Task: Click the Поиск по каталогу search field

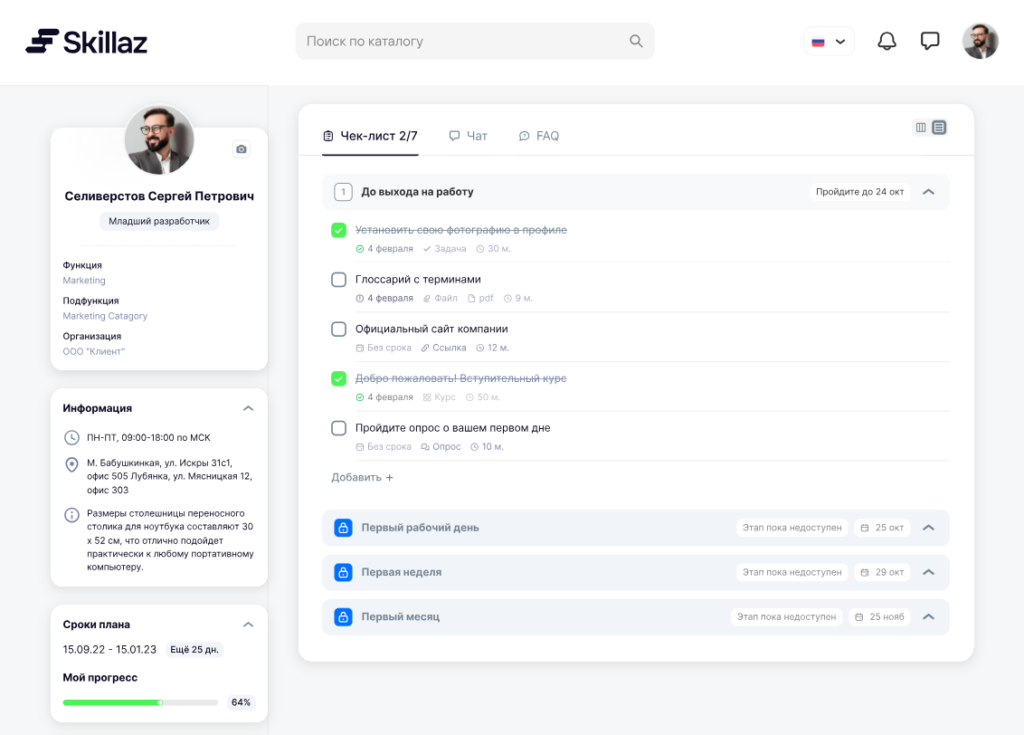Action: tap(475, 41)
